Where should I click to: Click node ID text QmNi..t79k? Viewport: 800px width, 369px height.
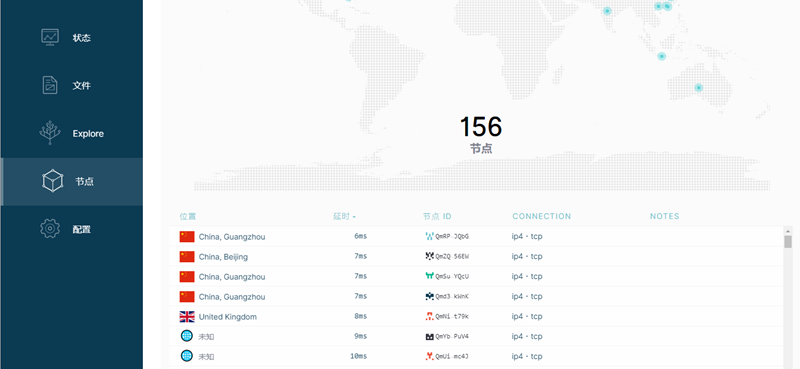pos(452,316)
